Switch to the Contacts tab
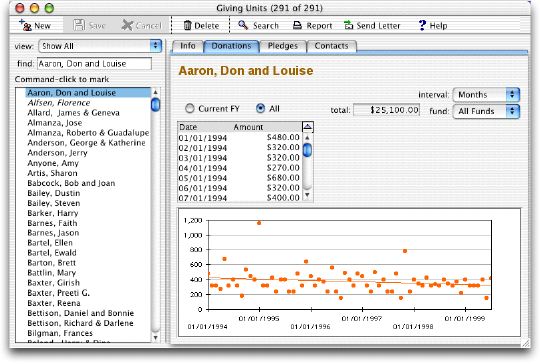Image resolution: width=540 pixels, height=364 pixels. click(x=331, y=46)
